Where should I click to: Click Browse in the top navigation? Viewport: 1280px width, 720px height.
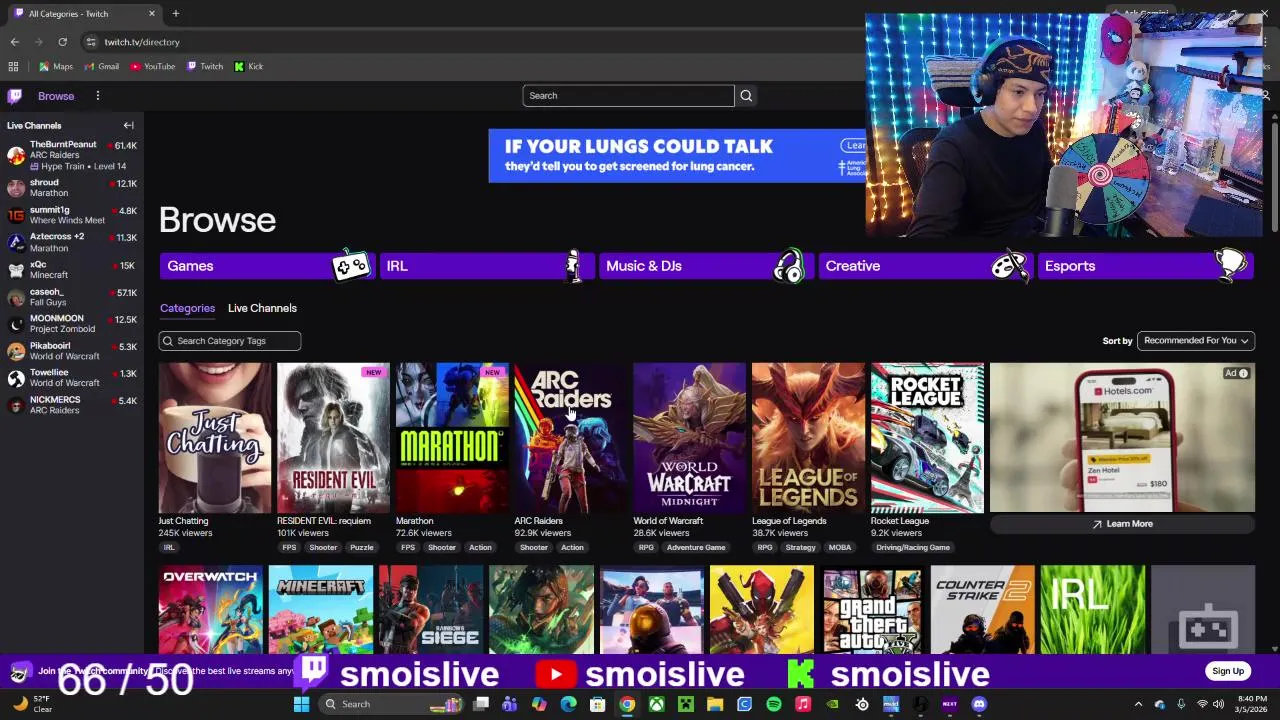click(56, 96)
